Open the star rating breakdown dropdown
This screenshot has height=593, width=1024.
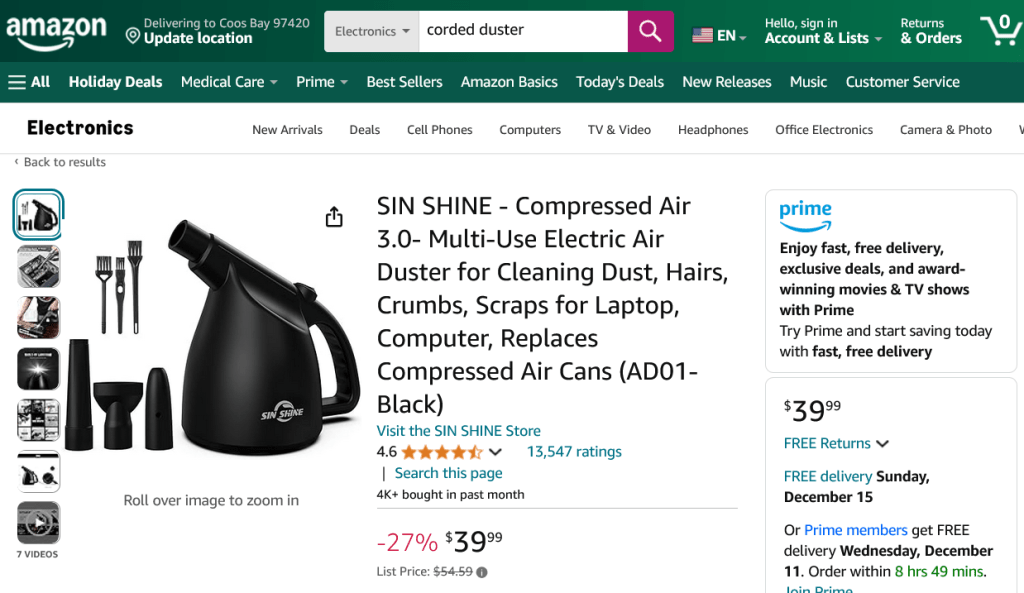click(496, 452)
